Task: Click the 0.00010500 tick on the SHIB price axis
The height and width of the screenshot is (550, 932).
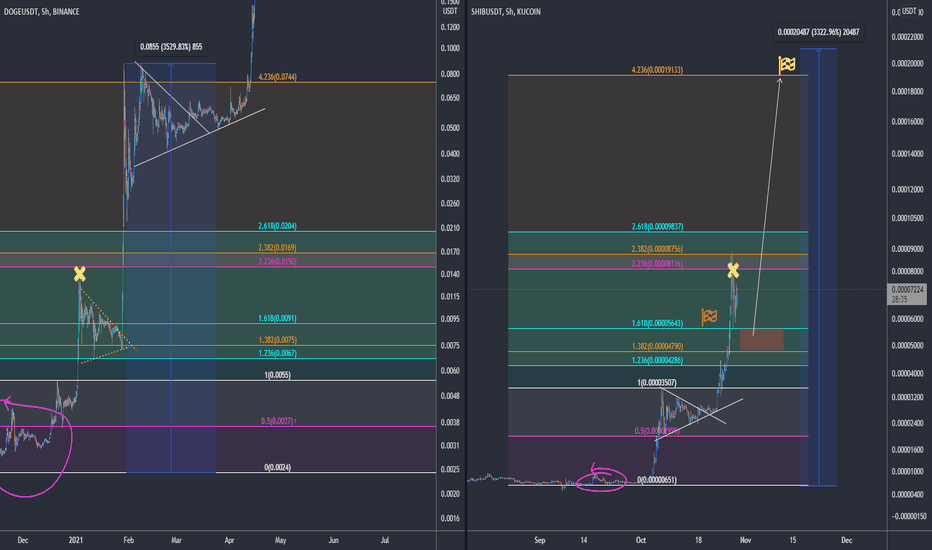Action: click(908, 218)
